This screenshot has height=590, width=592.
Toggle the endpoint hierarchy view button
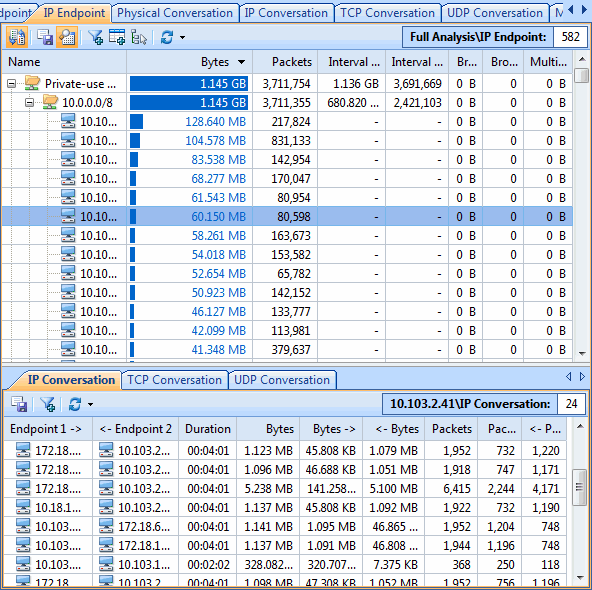point(17,37)
